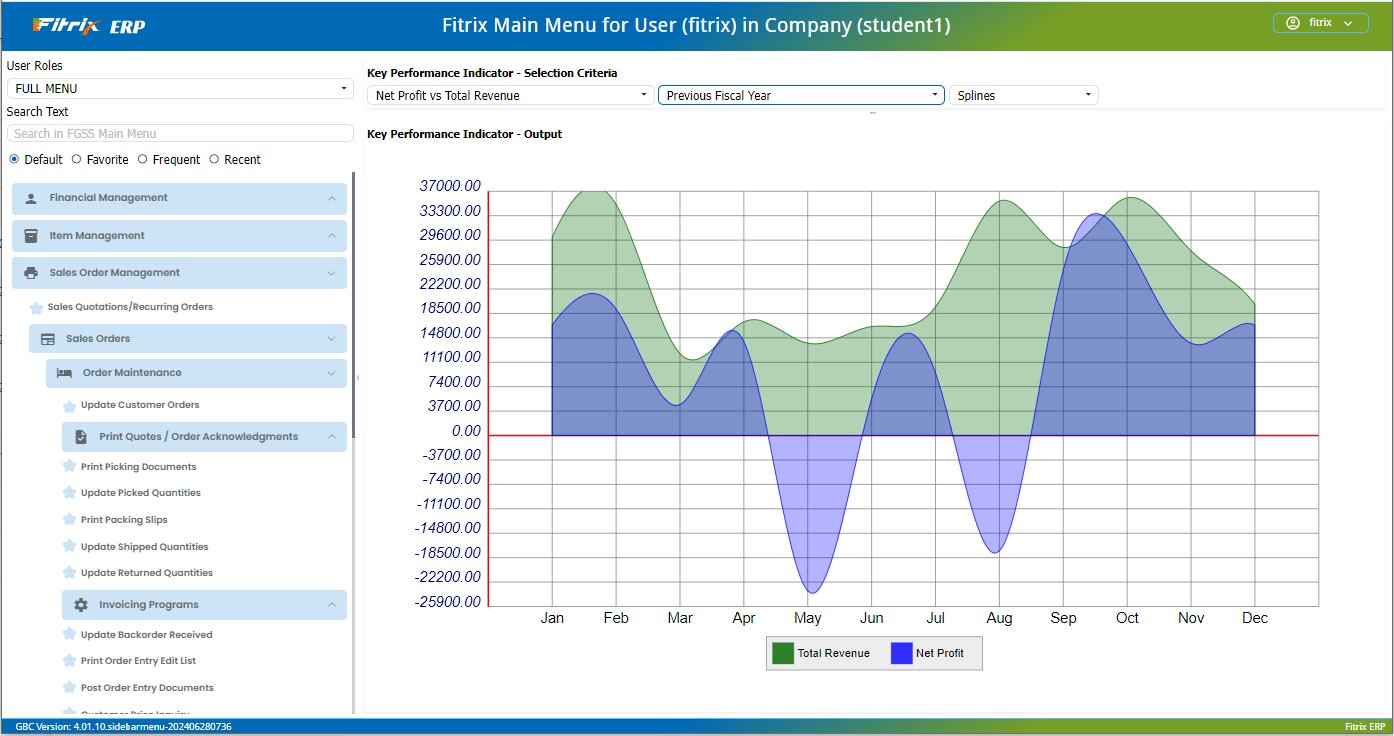Click the green Total Revenue legend swatch
Viewport: 1394px width, 736px height.
point(782,654)
